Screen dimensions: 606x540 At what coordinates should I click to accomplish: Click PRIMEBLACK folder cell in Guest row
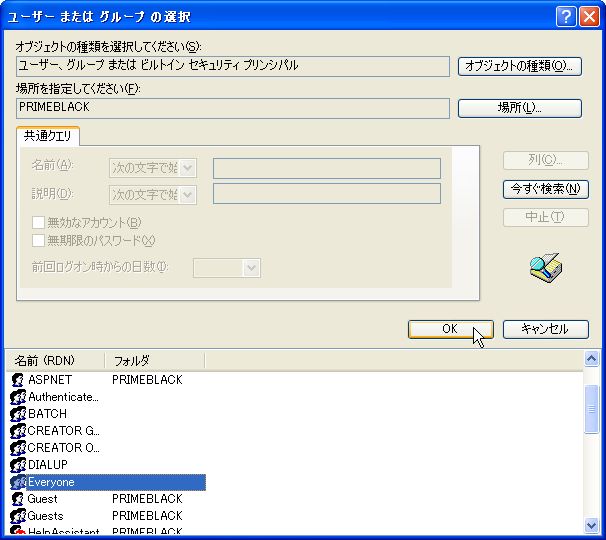(147, 499)
